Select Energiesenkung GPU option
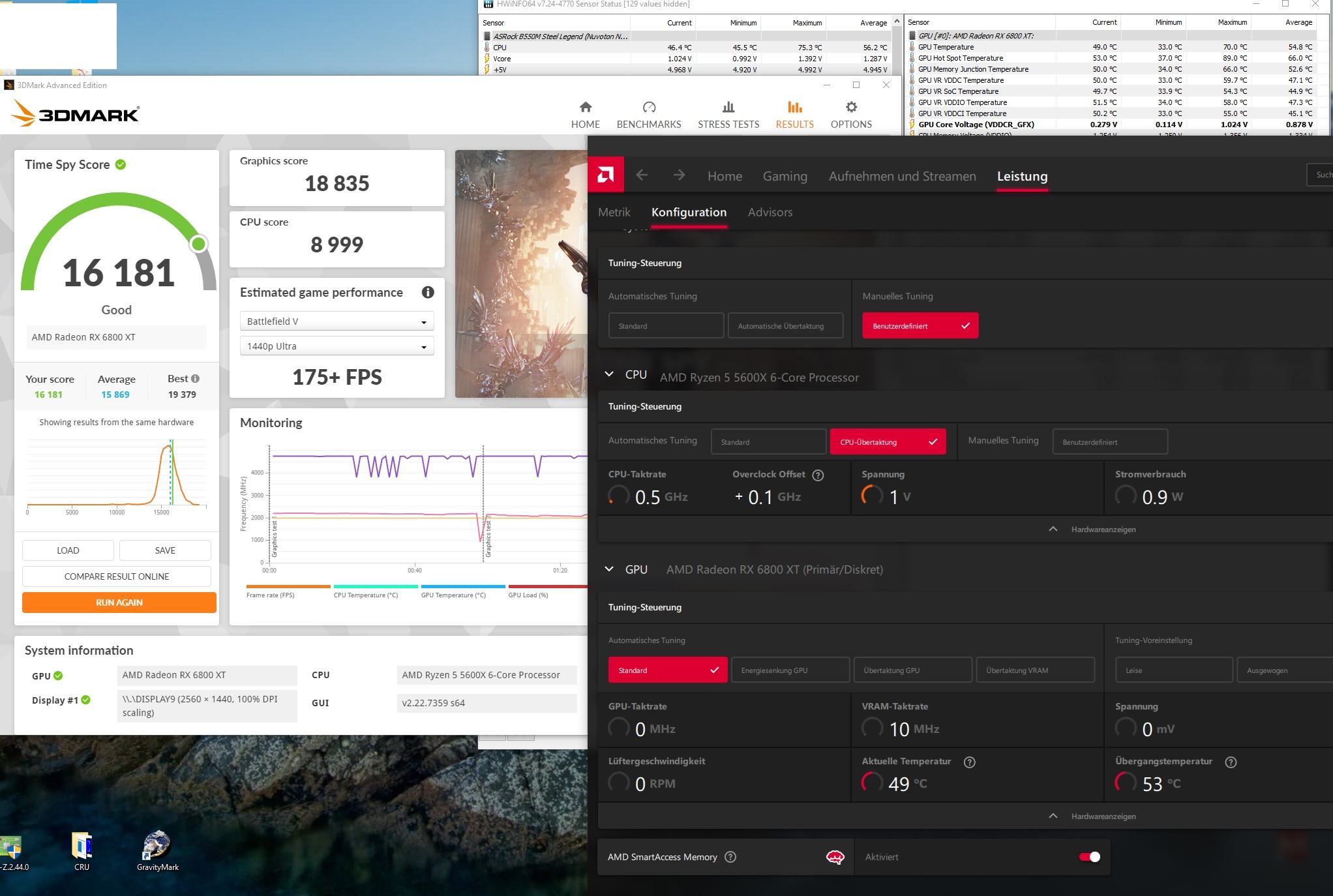Screen dimensions: 1333x896 click(790, 670)
